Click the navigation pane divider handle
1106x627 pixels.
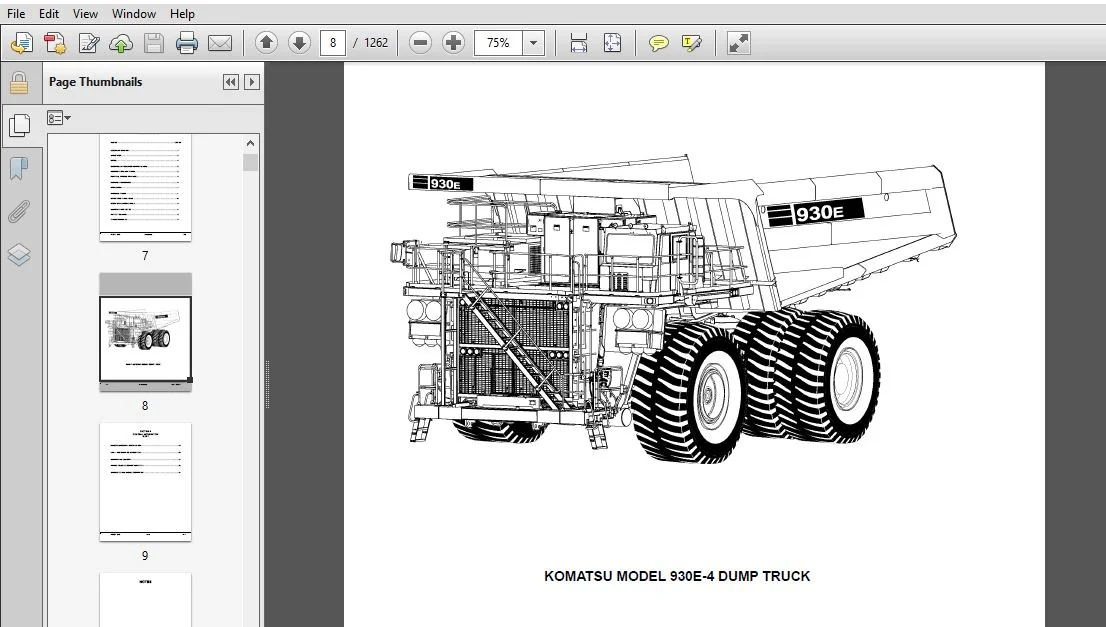(x=267, y=384)
